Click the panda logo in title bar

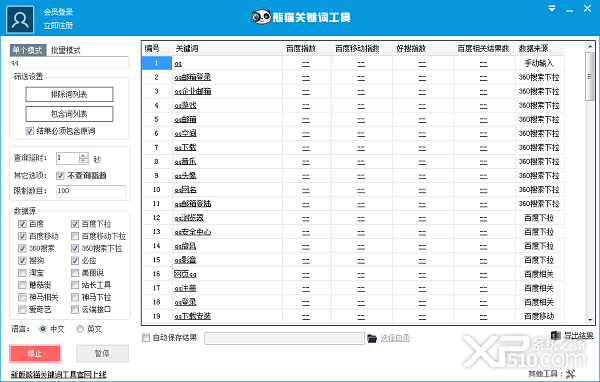point(261,17)
